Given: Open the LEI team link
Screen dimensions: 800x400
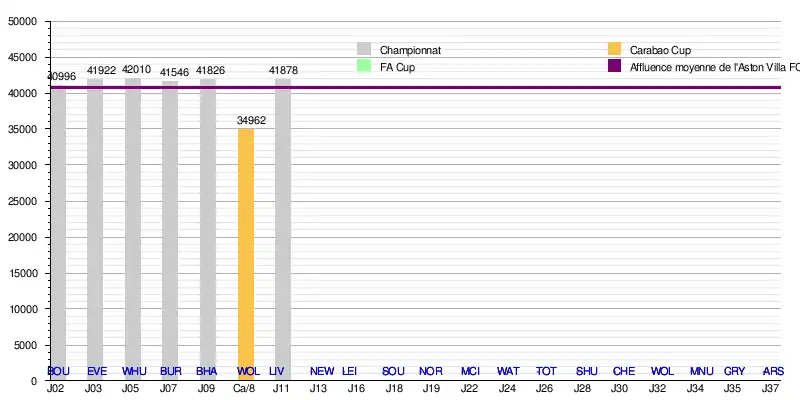Looking at the screenshot, I should (x=350, y=371).
